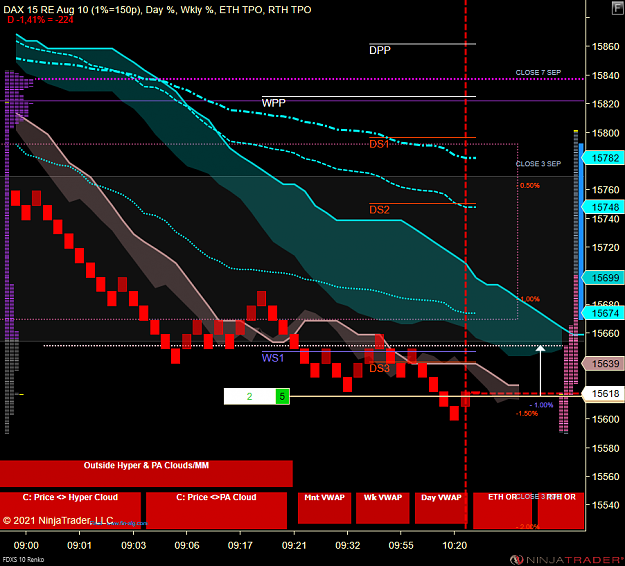This screenshot has height=566, width=625.
Task: Select the 15748 cyan price marker
Action: pyautogui.click(x=603, y=207)
